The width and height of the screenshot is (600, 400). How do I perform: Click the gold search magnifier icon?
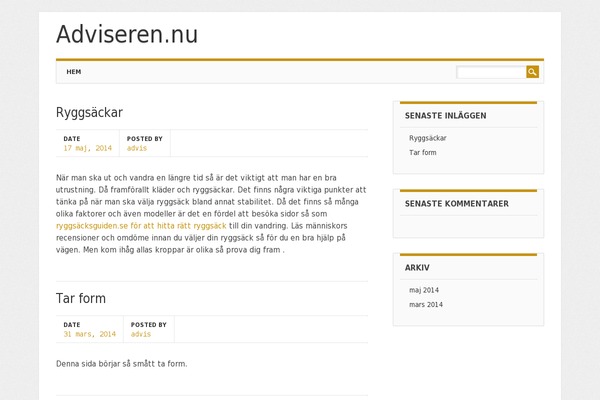tap(532, 72)
